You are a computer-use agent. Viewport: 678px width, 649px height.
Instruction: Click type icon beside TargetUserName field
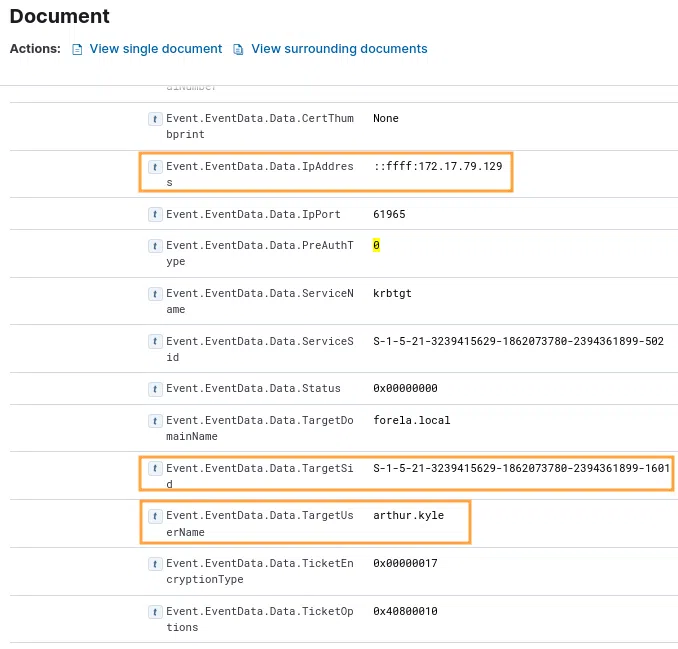point(155,515)
